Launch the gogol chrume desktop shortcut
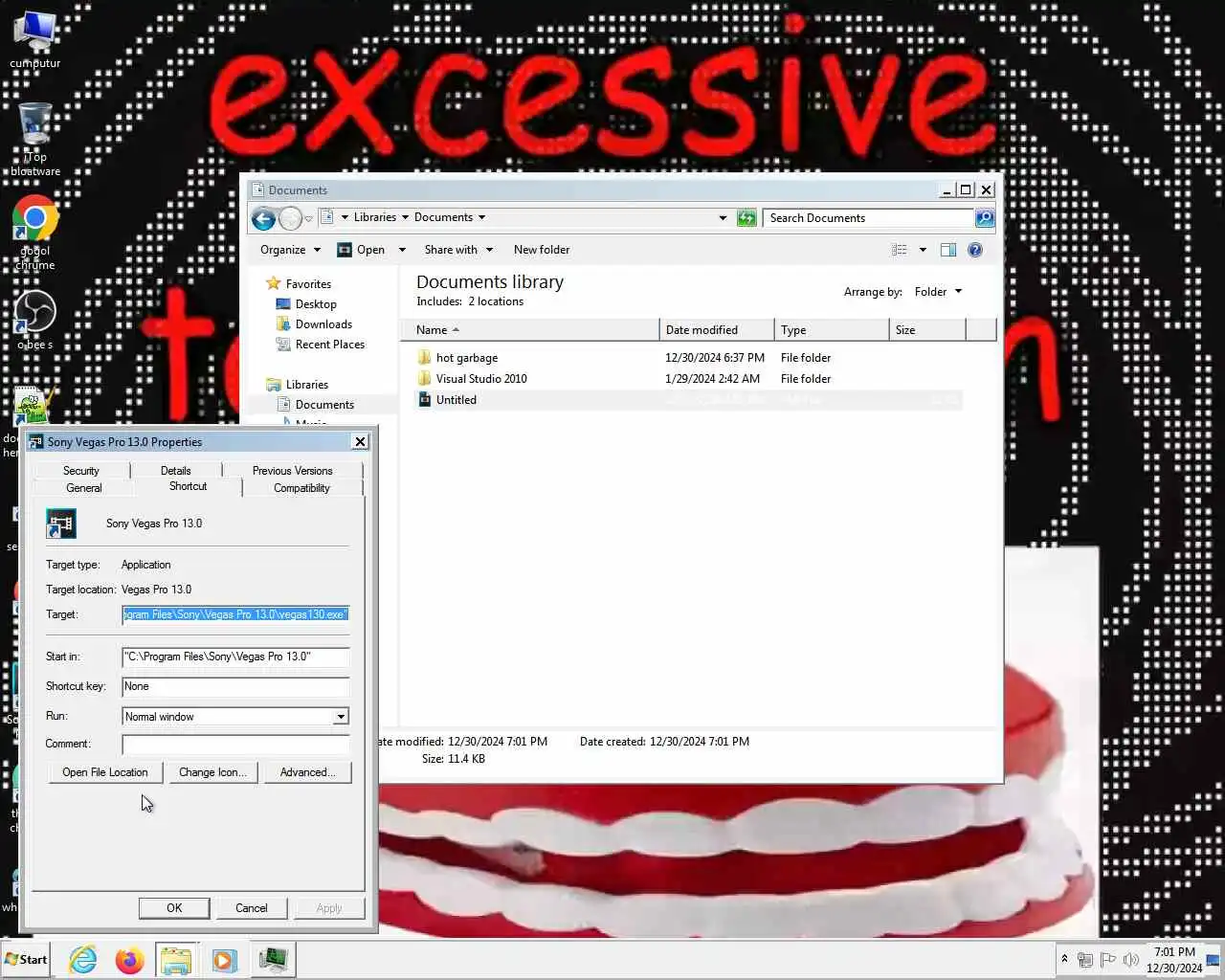This screenshot has width=1225, height=980. tap(35, 232)
